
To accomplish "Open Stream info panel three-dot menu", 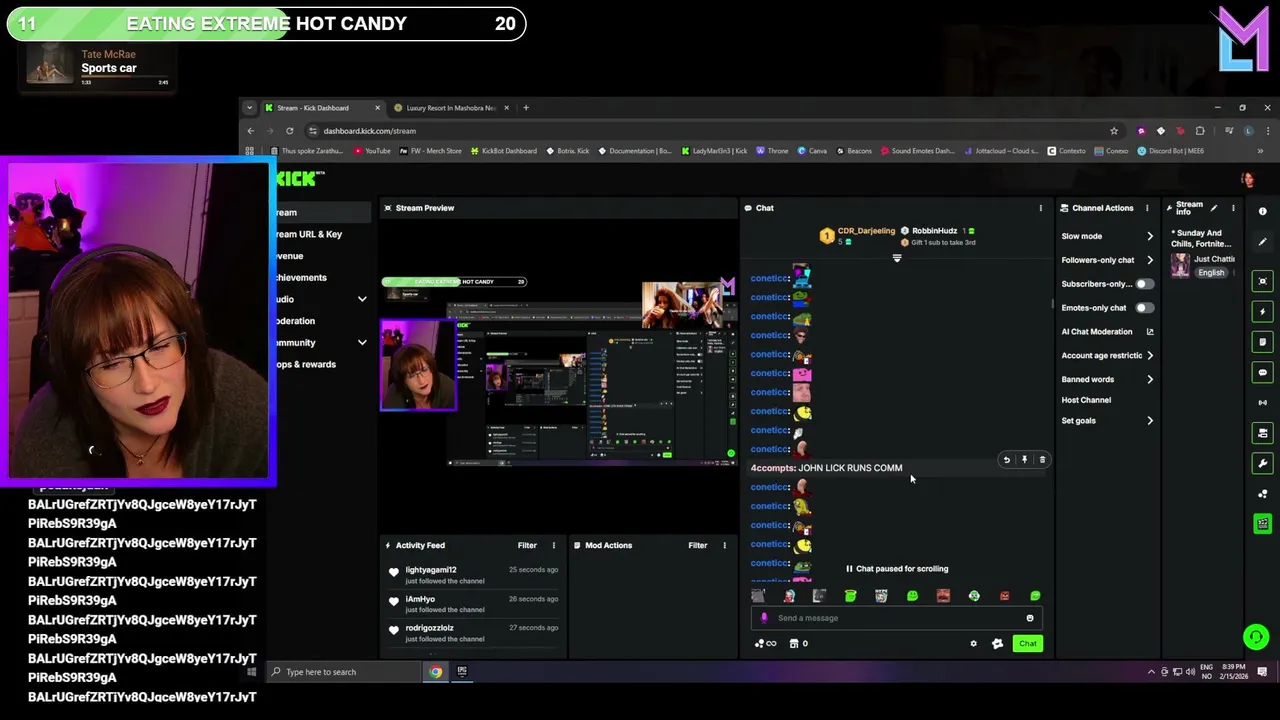I will point(1233,208).
